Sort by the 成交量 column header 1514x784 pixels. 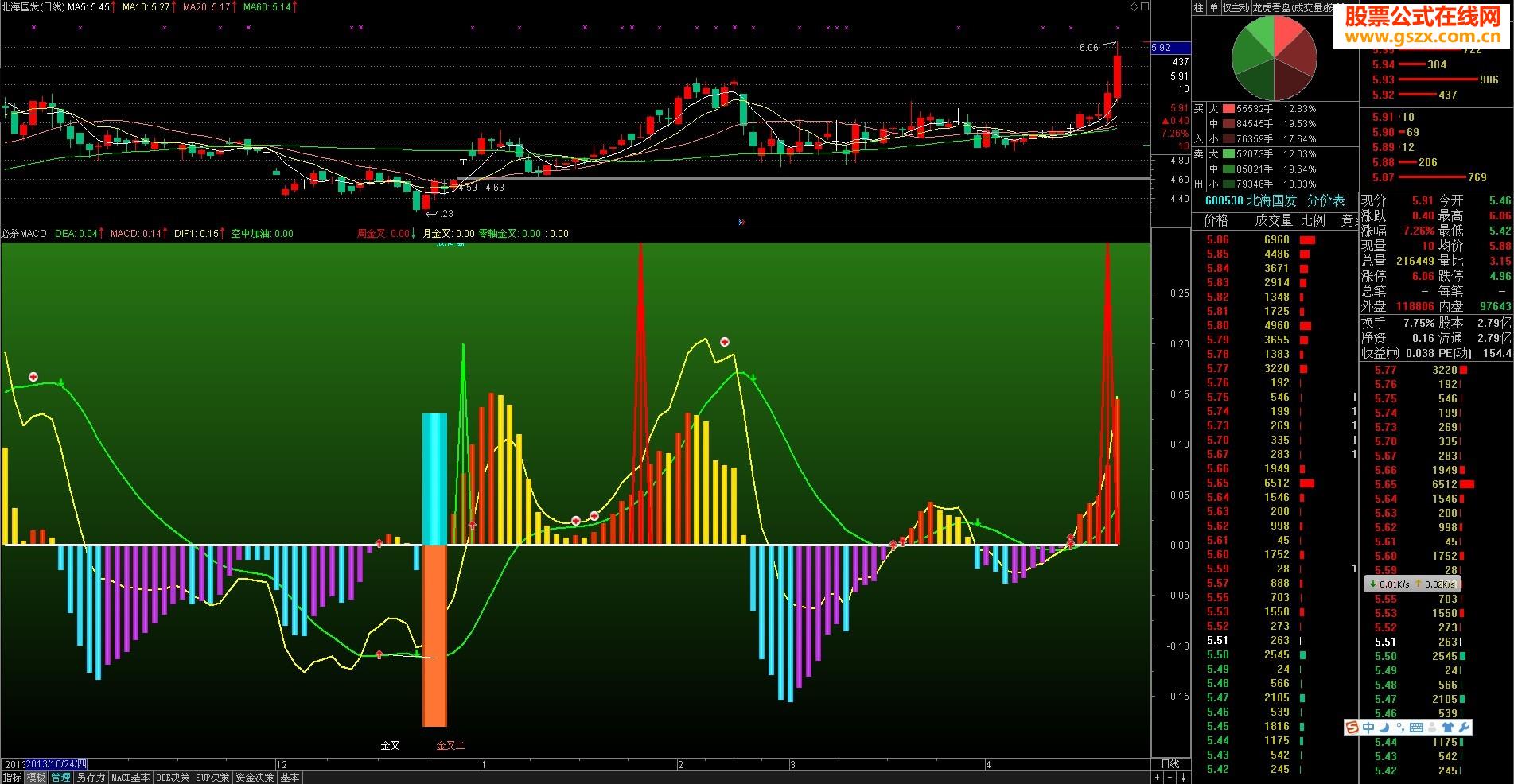tap(1275, 220)
